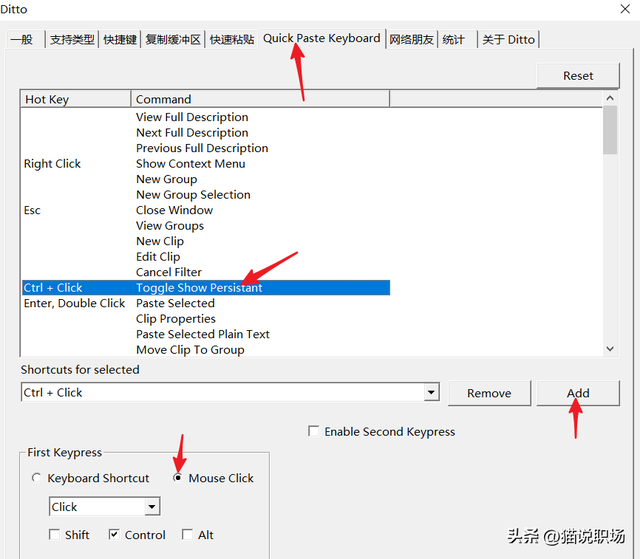Click the list scrollbar up arrow

(610, 98)
